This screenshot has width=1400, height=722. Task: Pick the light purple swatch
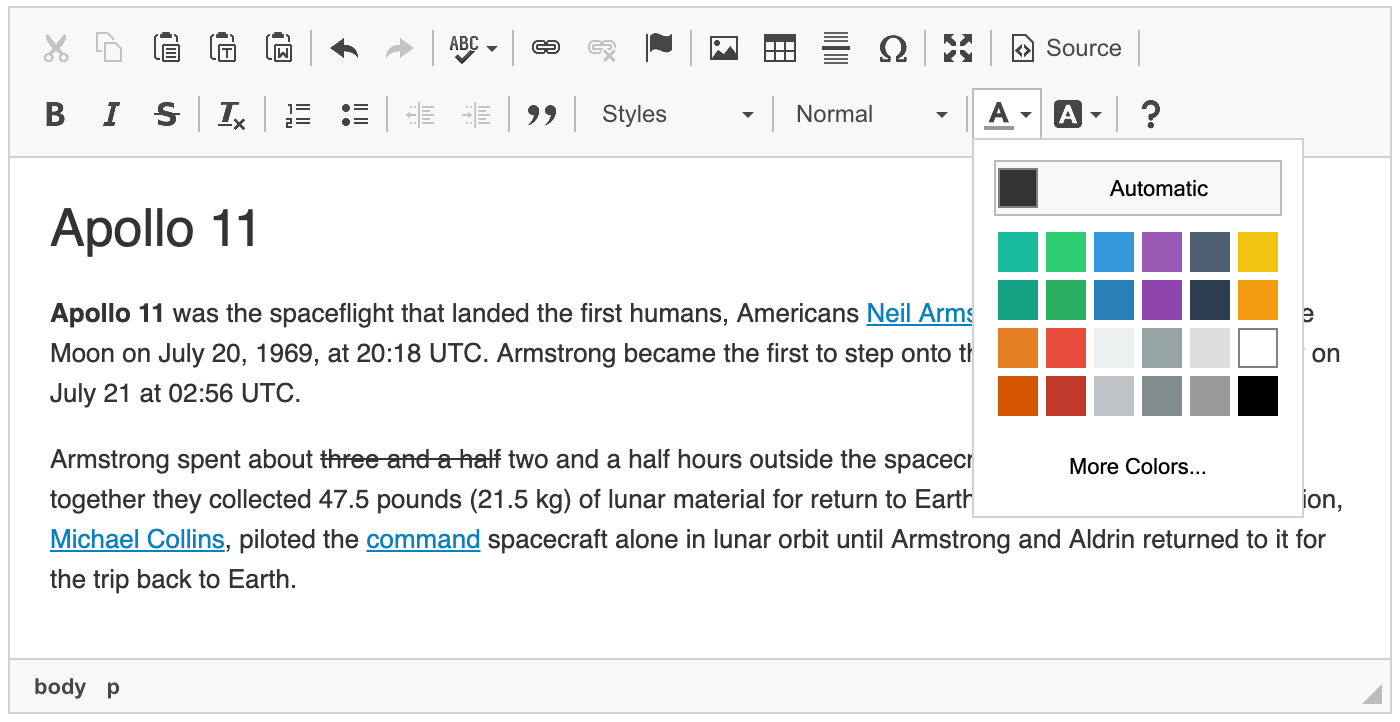(1162, 252)
